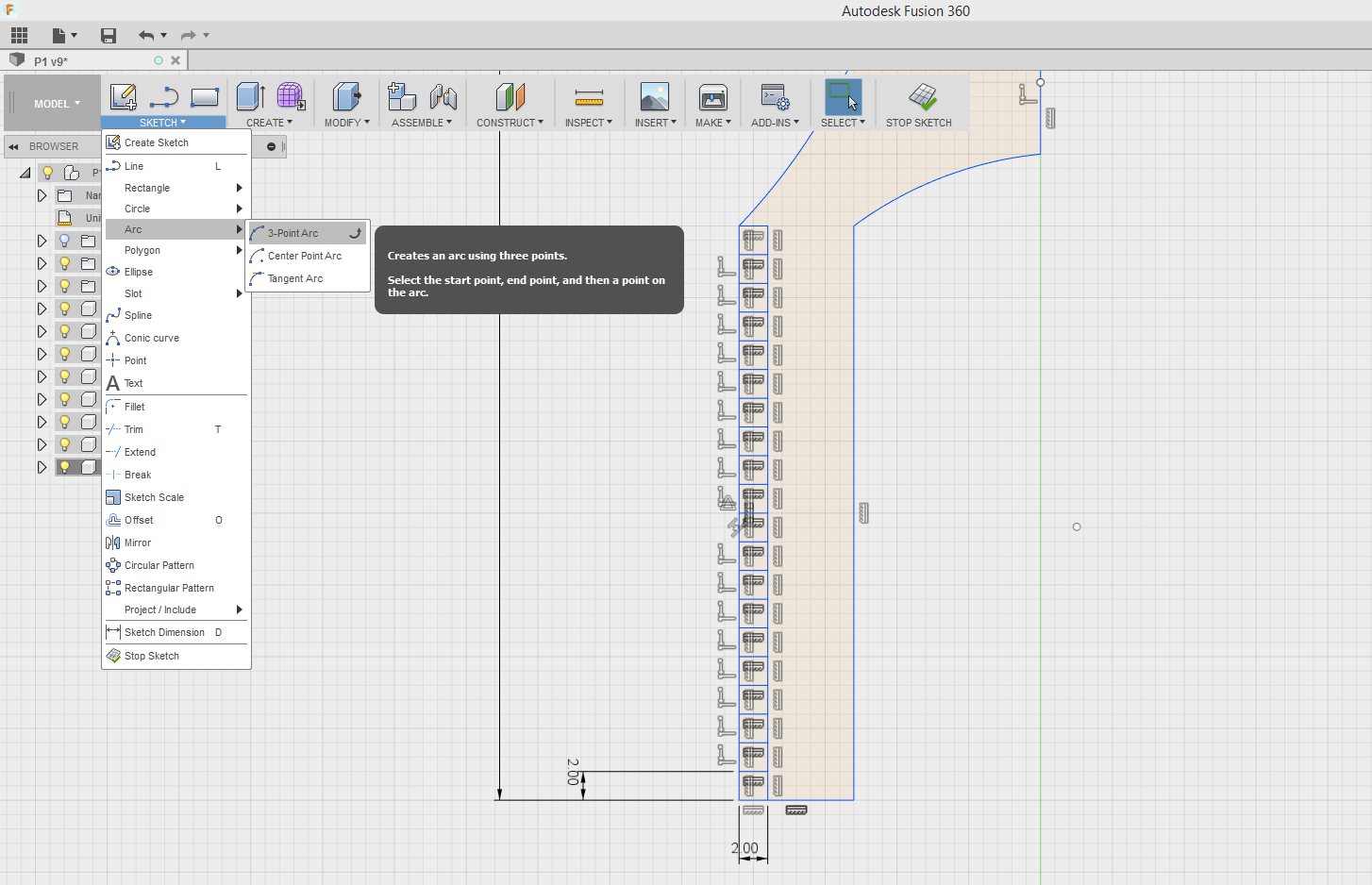Click the Save icon in the top bar

tap(109, 36)
